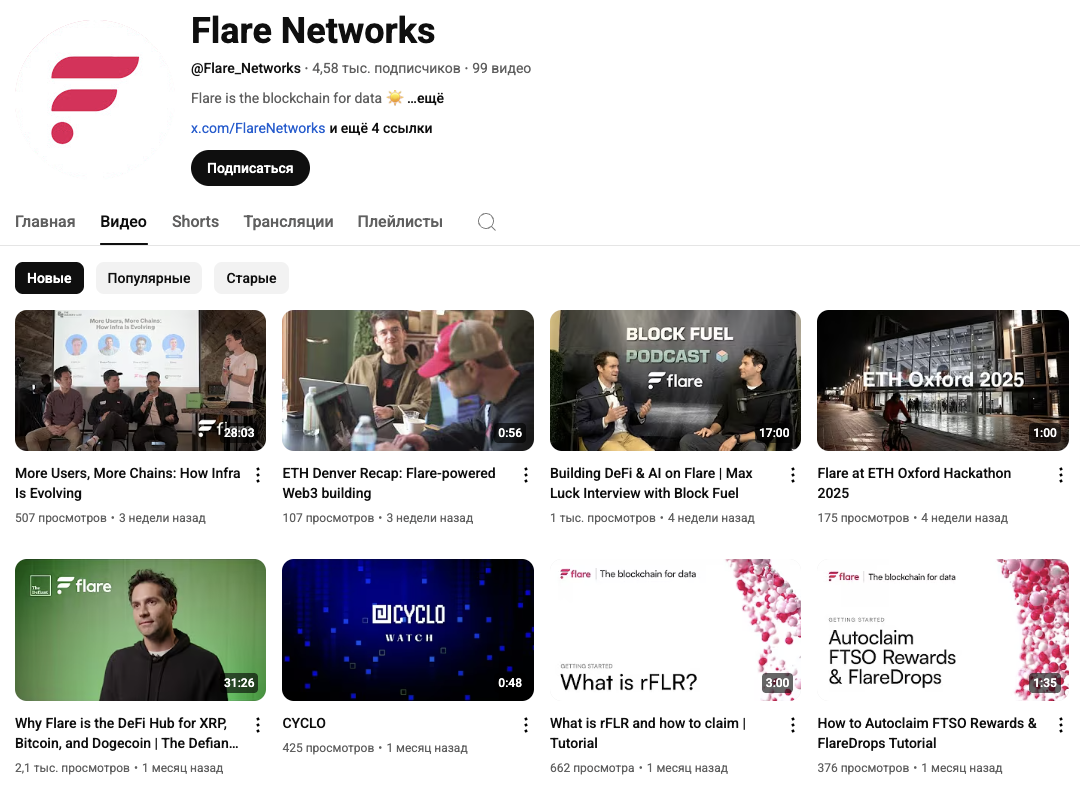Switch to the Главная tab
Screen dimensions: 1080x786
(x=45, y=222)
